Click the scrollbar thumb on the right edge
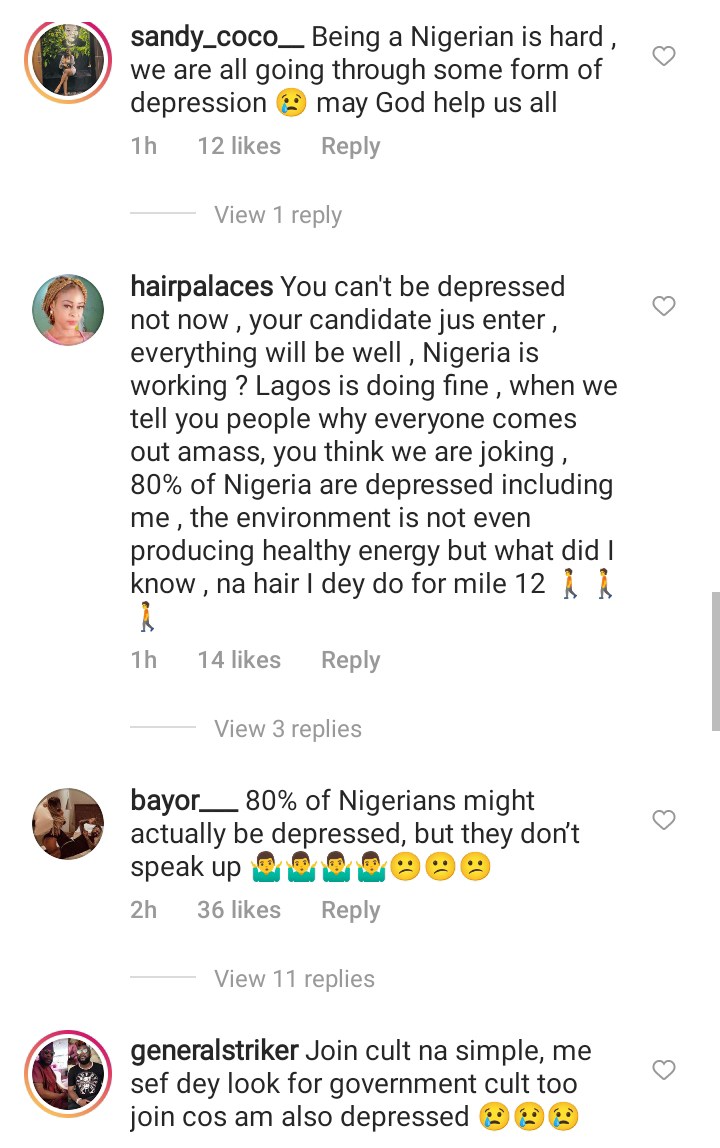 tap(715, 660)
